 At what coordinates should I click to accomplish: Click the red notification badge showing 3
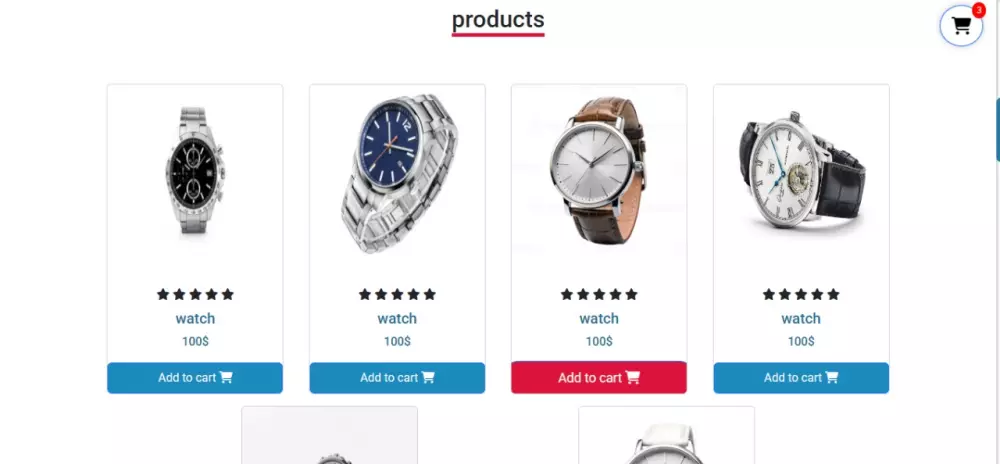(x=978, y=10)
